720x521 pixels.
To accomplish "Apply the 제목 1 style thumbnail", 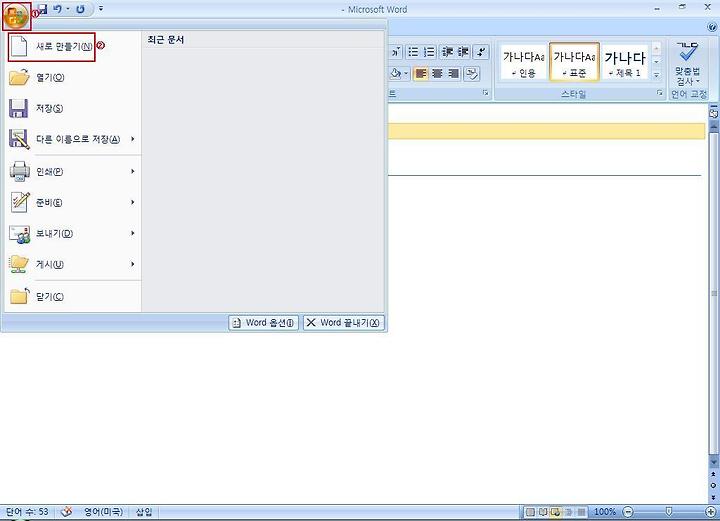I will tap(625, 62).
